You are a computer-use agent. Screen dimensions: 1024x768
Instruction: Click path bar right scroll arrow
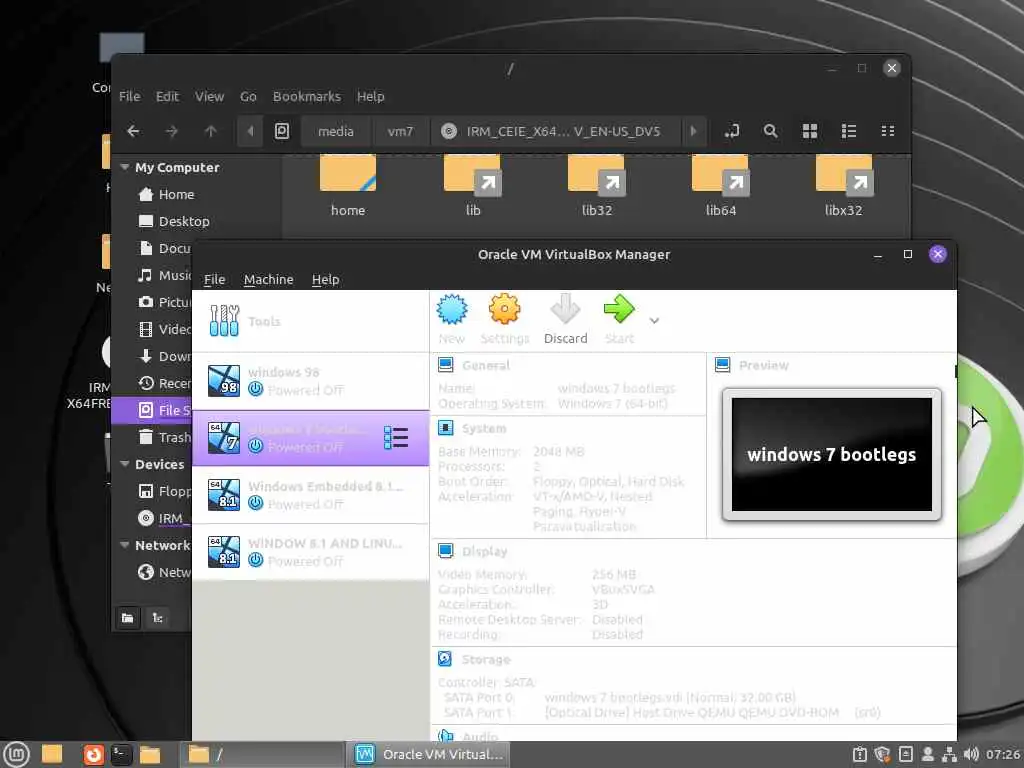pos(694,131)
